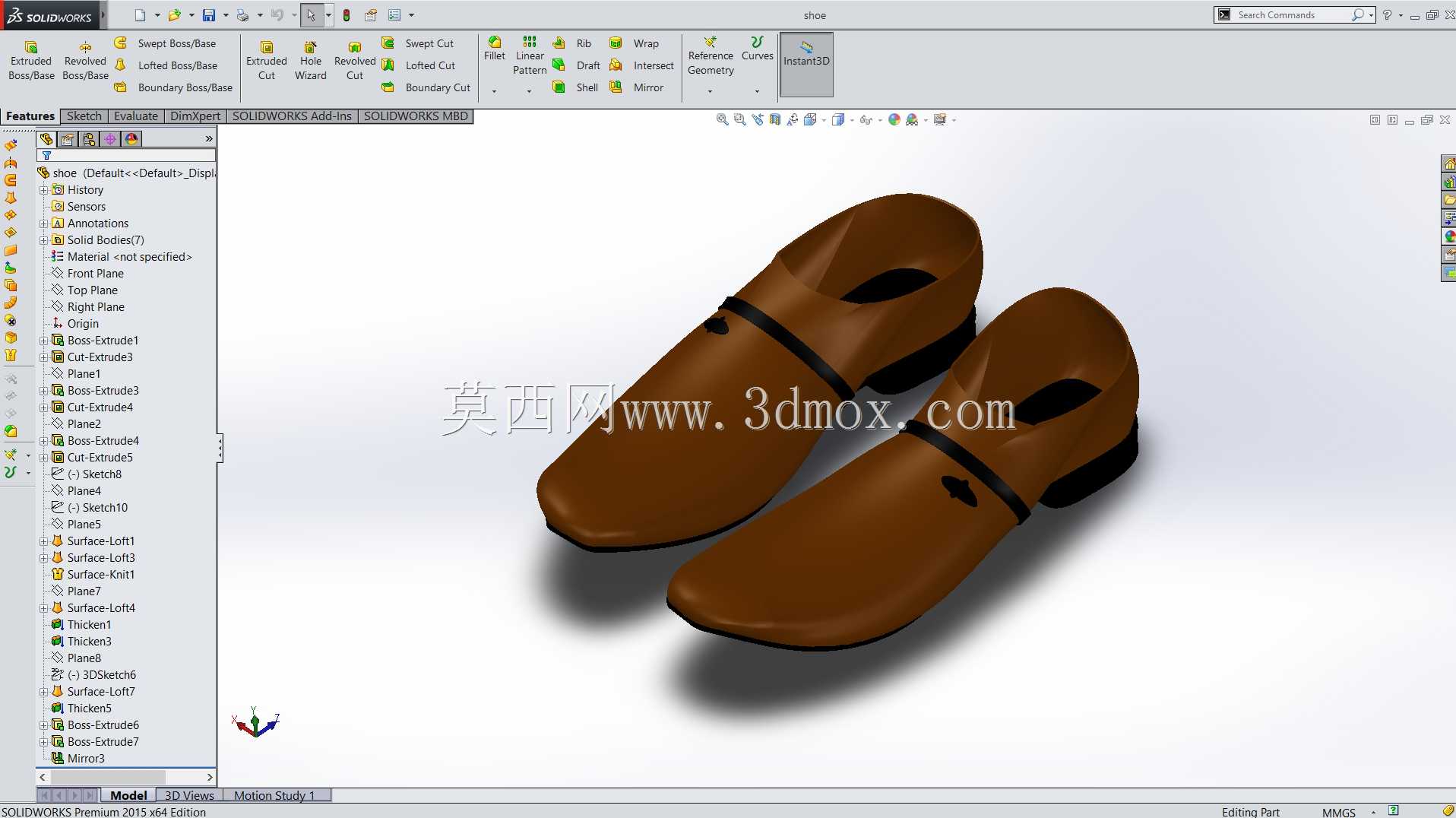
Task: Click the Section View icon
Action: coord(774,119)
